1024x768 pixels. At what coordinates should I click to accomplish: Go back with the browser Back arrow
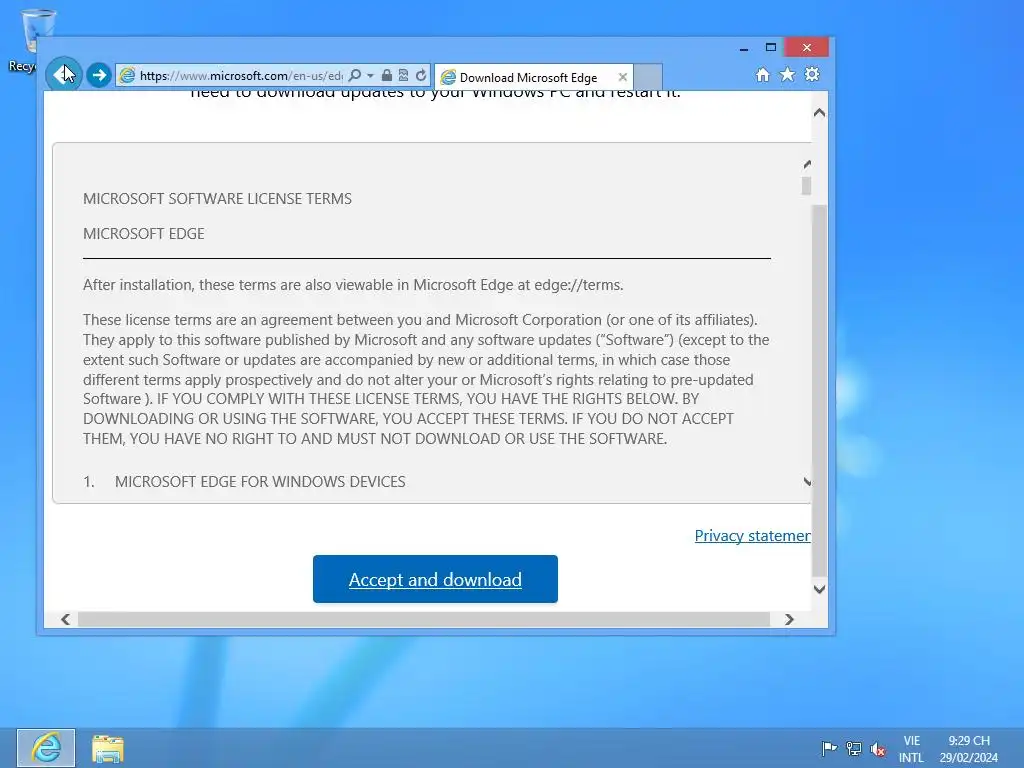[x=63, y=74]
